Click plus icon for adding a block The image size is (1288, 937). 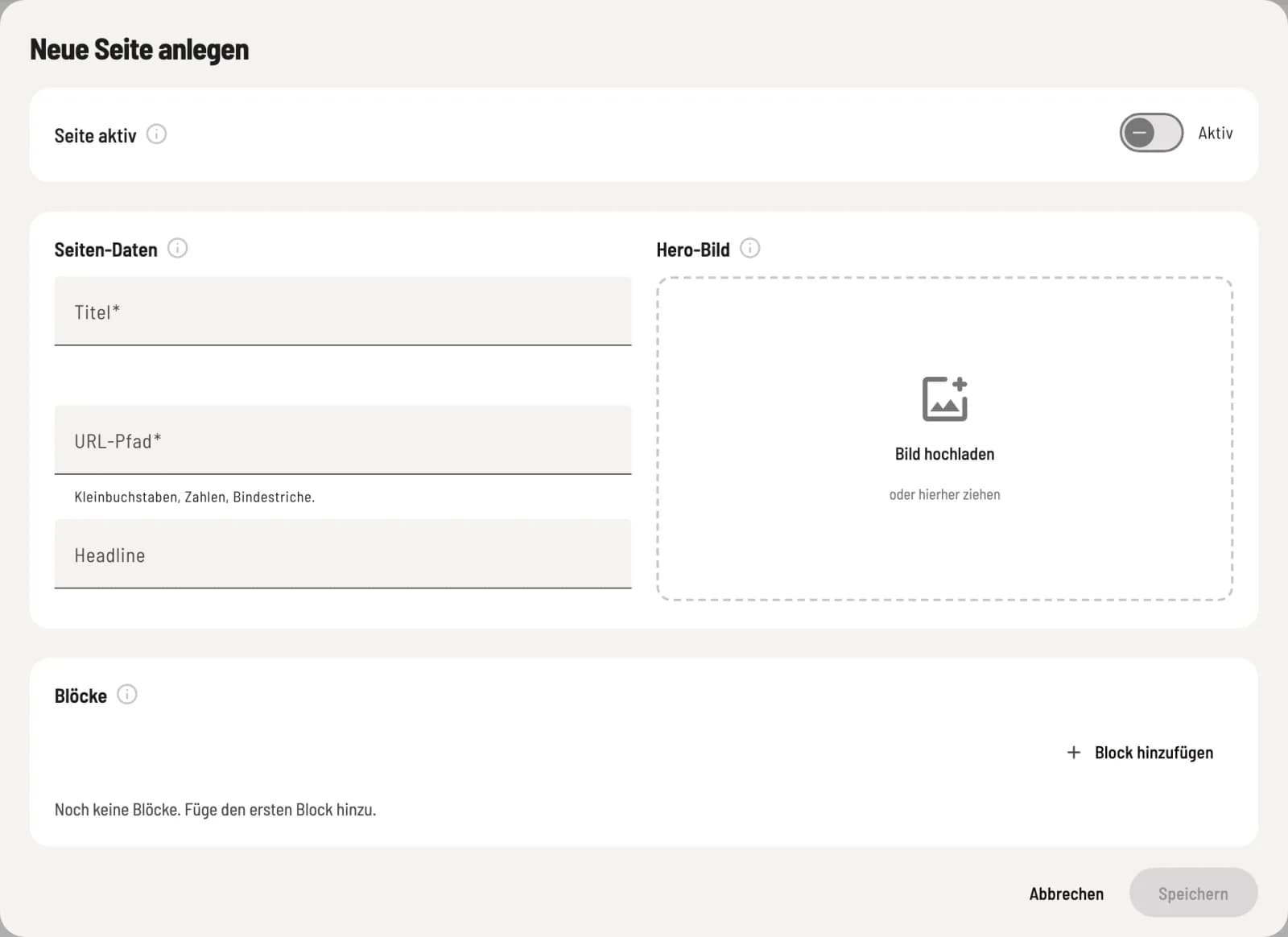(1073, 753)
